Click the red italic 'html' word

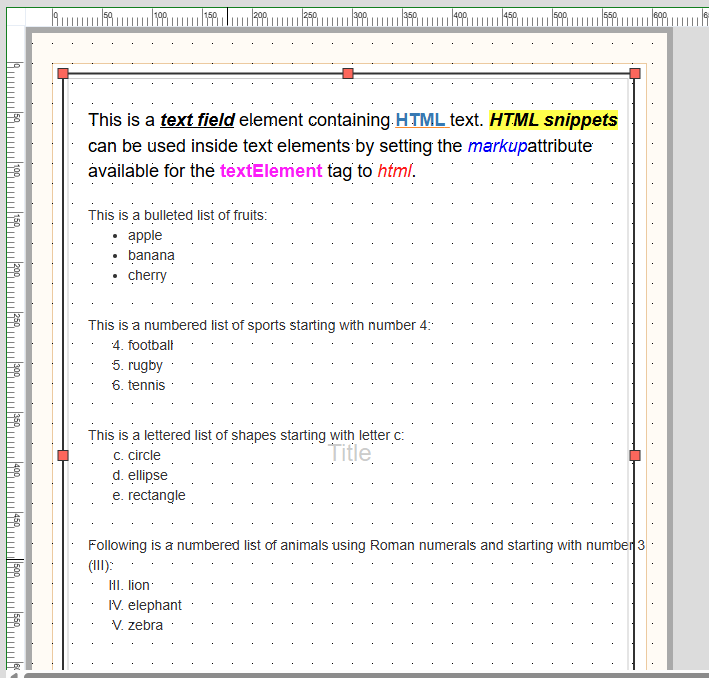click(394, 171)
